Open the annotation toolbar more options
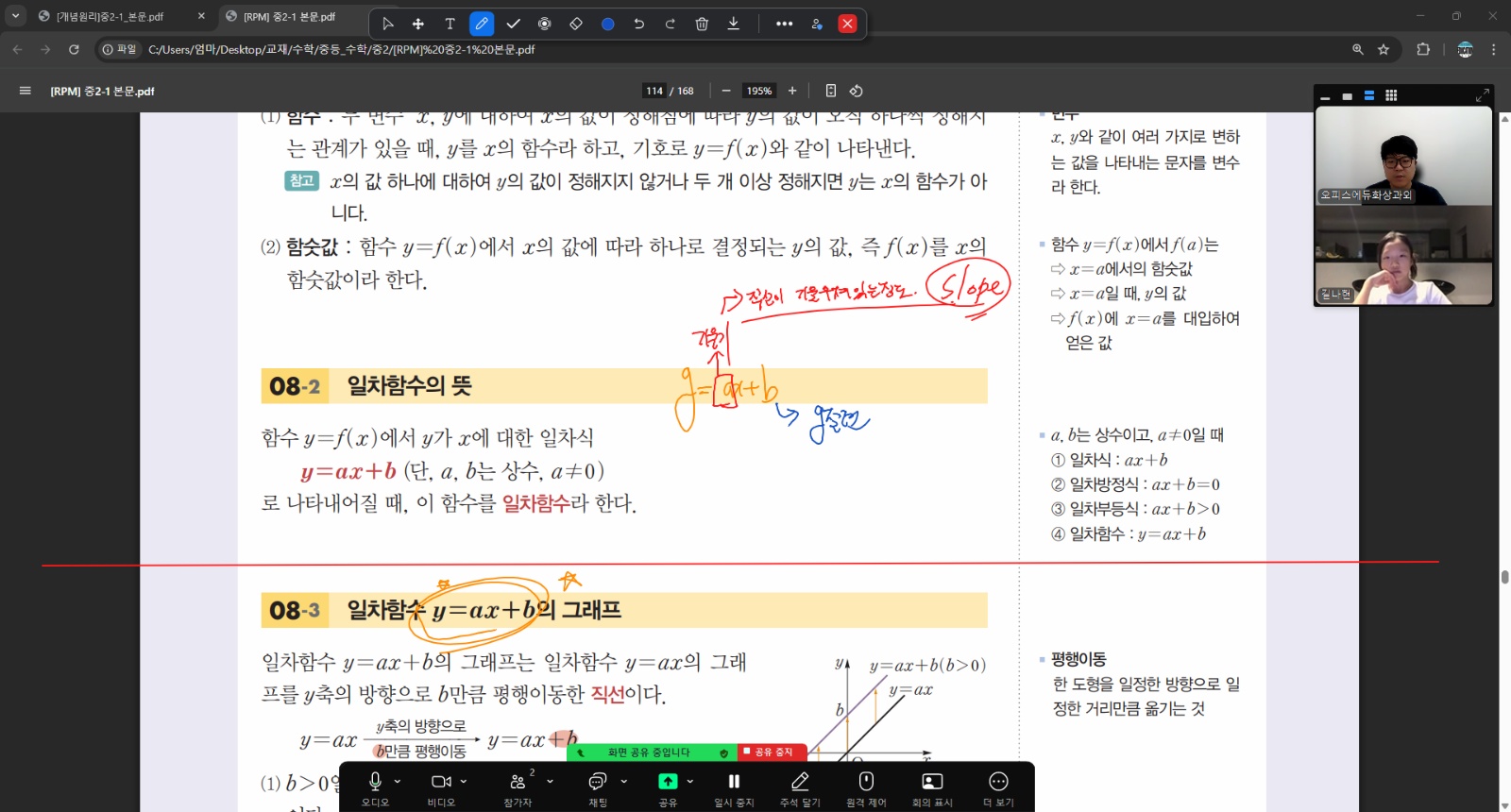Image resolution: width=1511 pixels, height=812 pixels. point(784,24)
